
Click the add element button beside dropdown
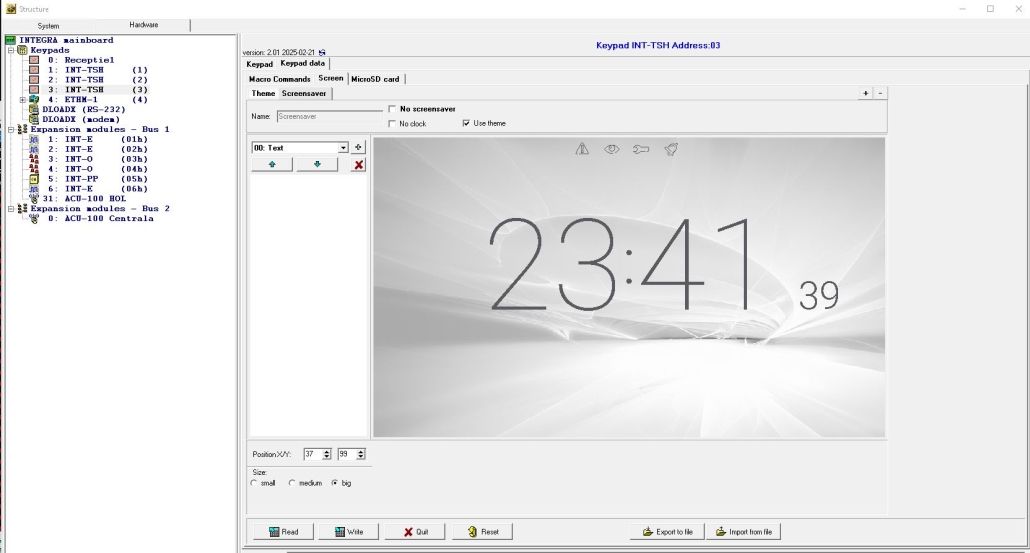(359, 147)
